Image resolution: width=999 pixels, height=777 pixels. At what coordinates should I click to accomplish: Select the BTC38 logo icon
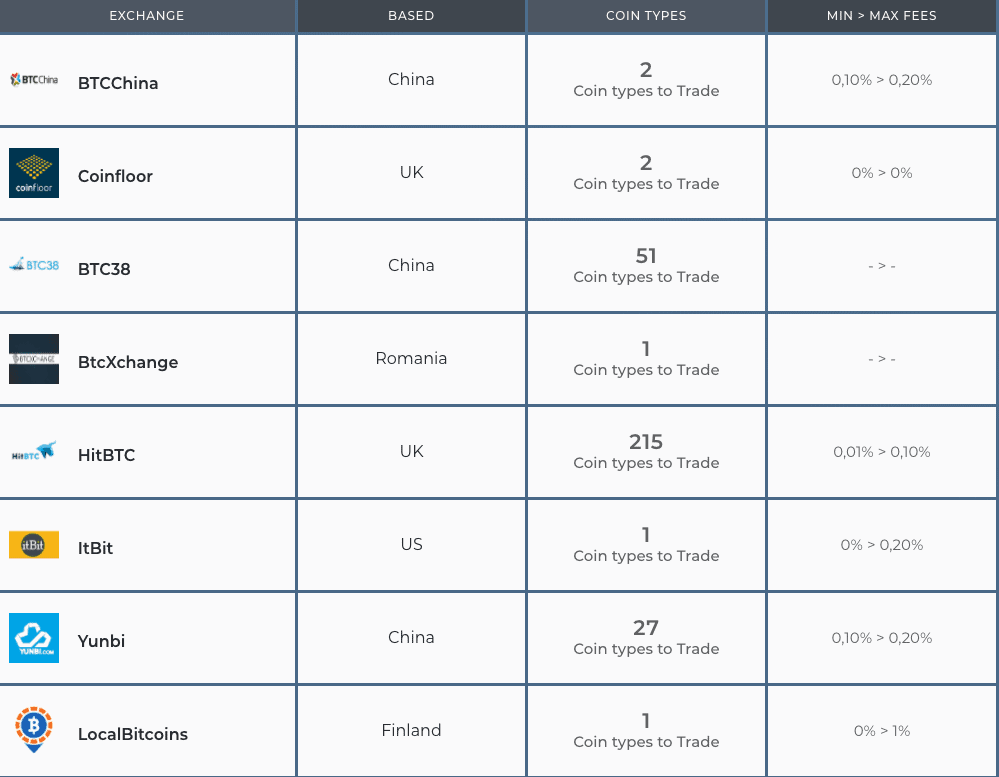tap(34, 265)
